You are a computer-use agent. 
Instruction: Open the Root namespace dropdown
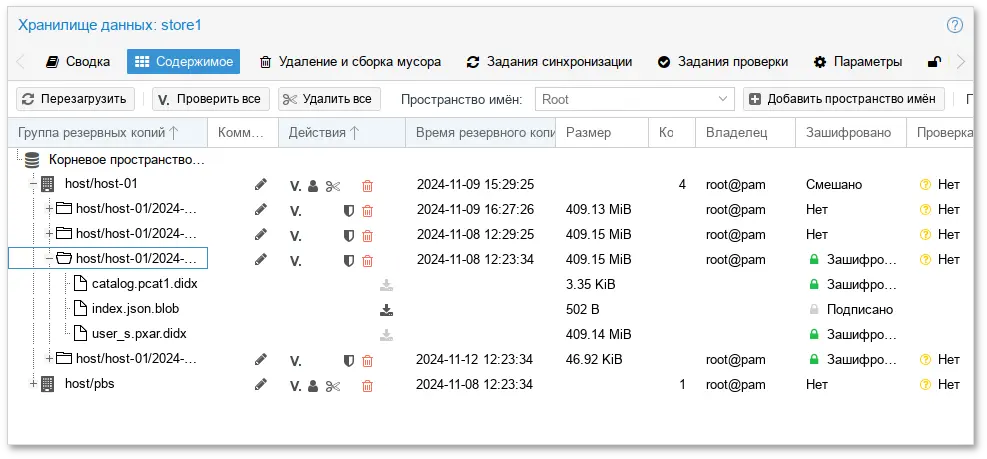click(x=722, y=99)
